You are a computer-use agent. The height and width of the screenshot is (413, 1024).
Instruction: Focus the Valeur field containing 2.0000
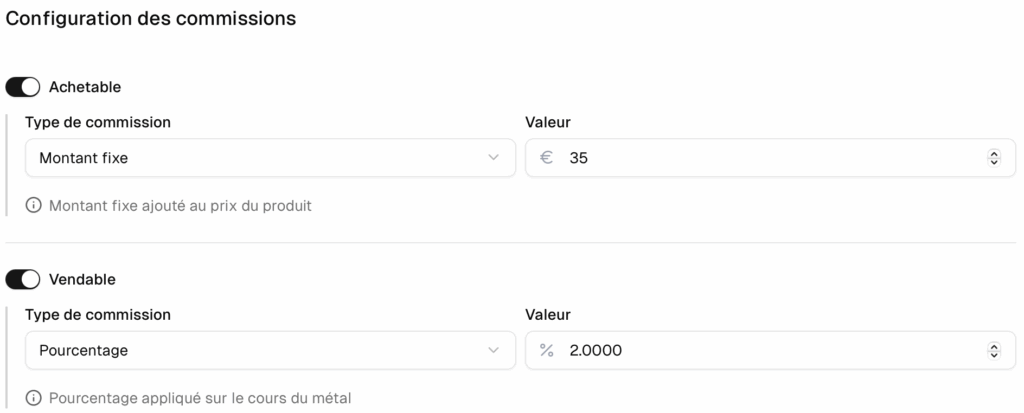pos(771,350)
